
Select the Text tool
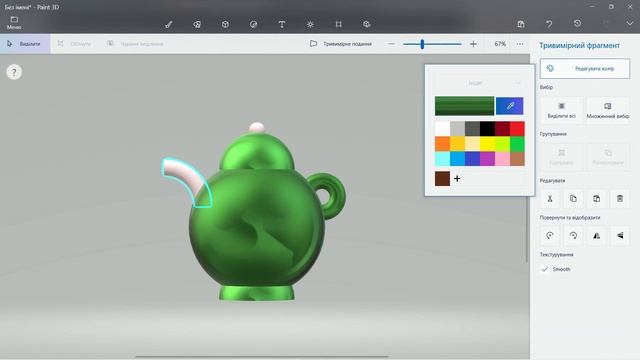(282, 24)
